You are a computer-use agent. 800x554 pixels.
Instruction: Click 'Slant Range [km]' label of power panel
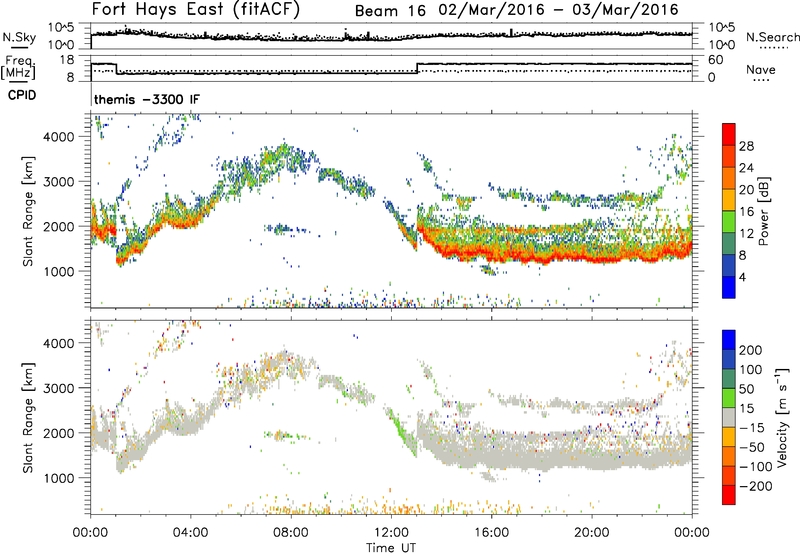[x=28, y=211]
